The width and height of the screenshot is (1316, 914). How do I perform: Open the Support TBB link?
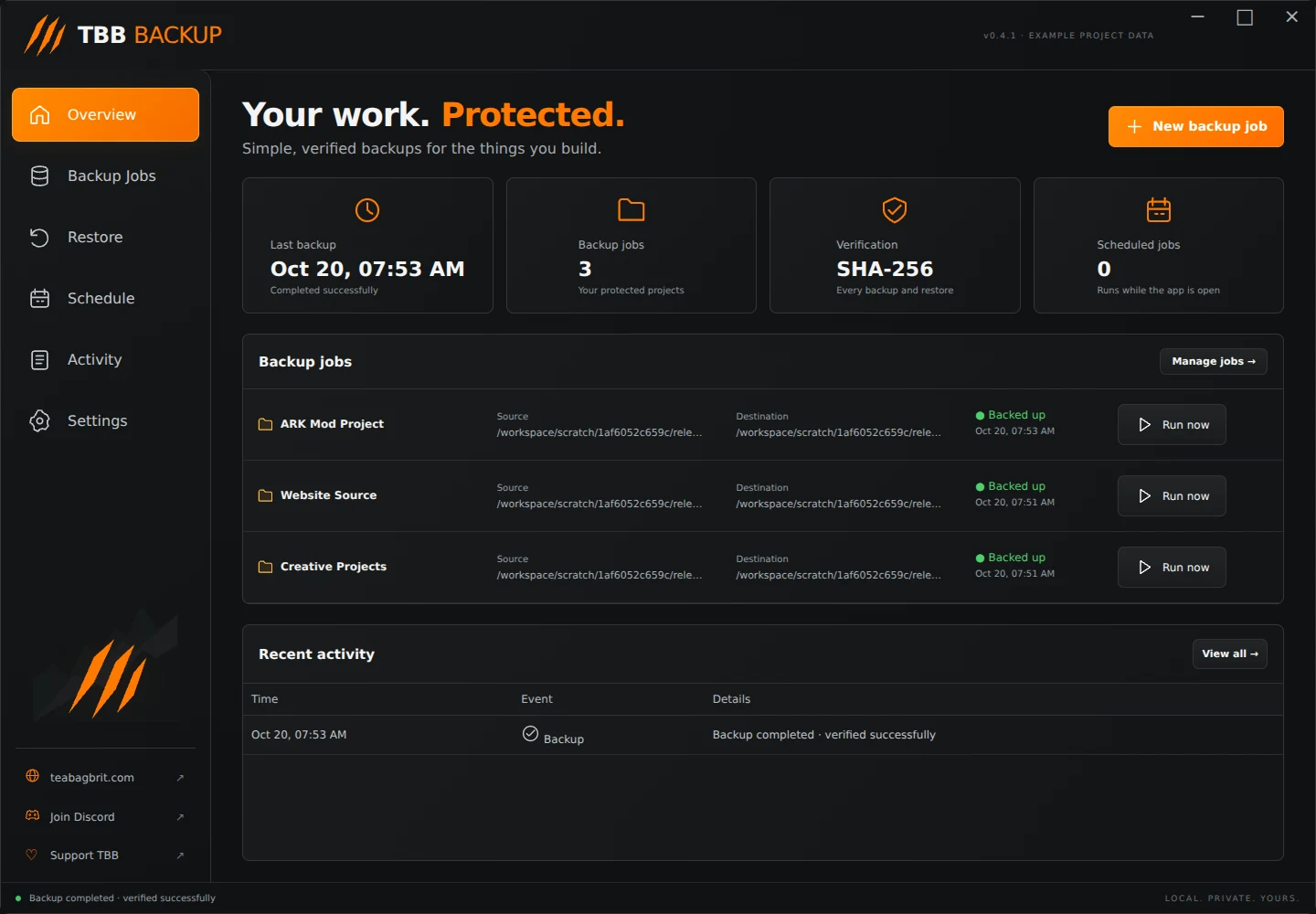(x=105, y=856)
